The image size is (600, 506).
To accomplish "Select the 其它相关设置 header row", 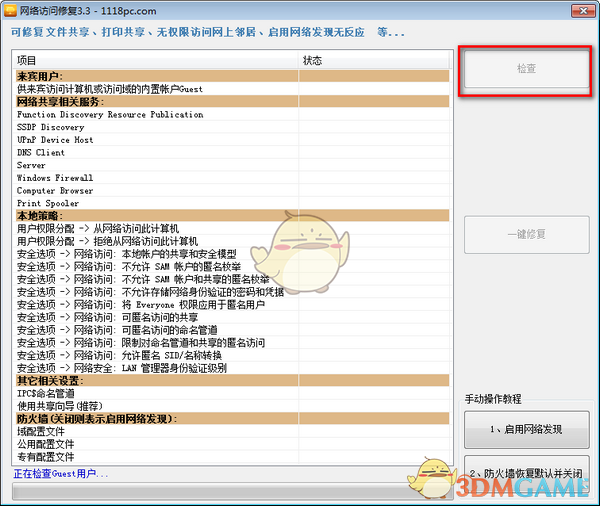I will (233, 380).
